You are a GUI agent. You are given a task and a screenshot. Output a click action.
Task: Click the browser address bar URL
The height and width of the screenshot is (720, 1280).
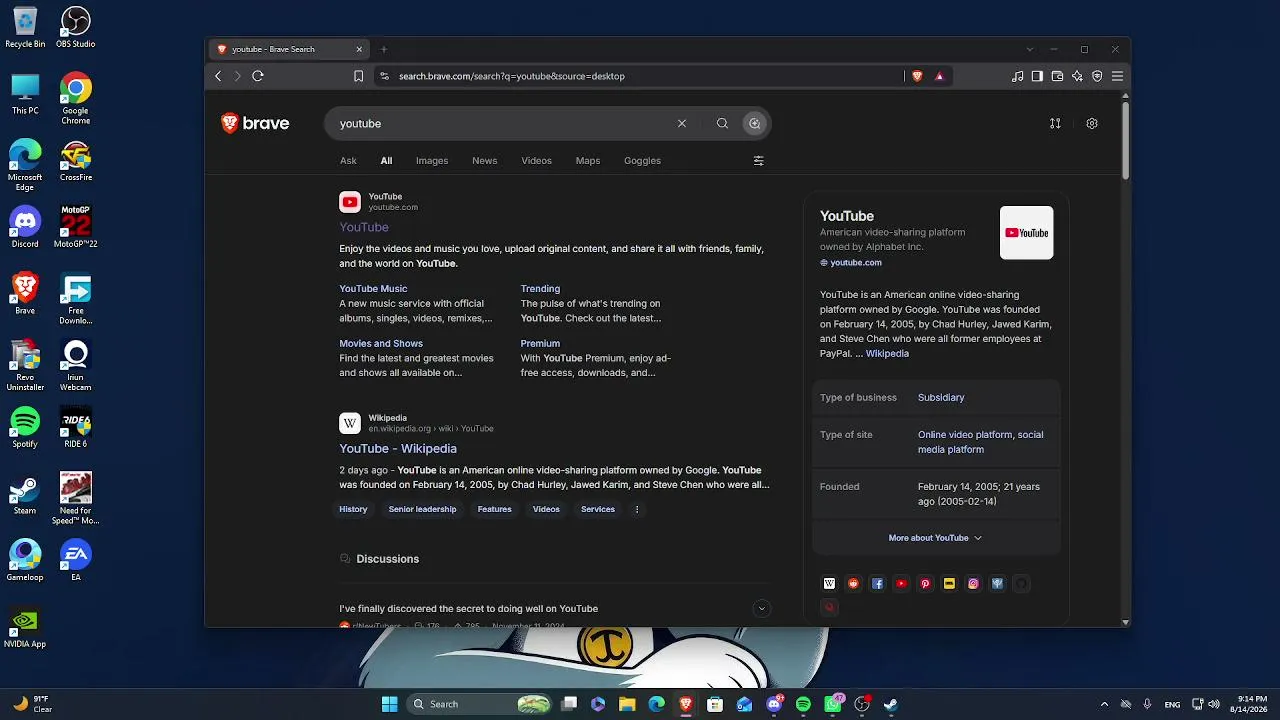pos(511,76)
